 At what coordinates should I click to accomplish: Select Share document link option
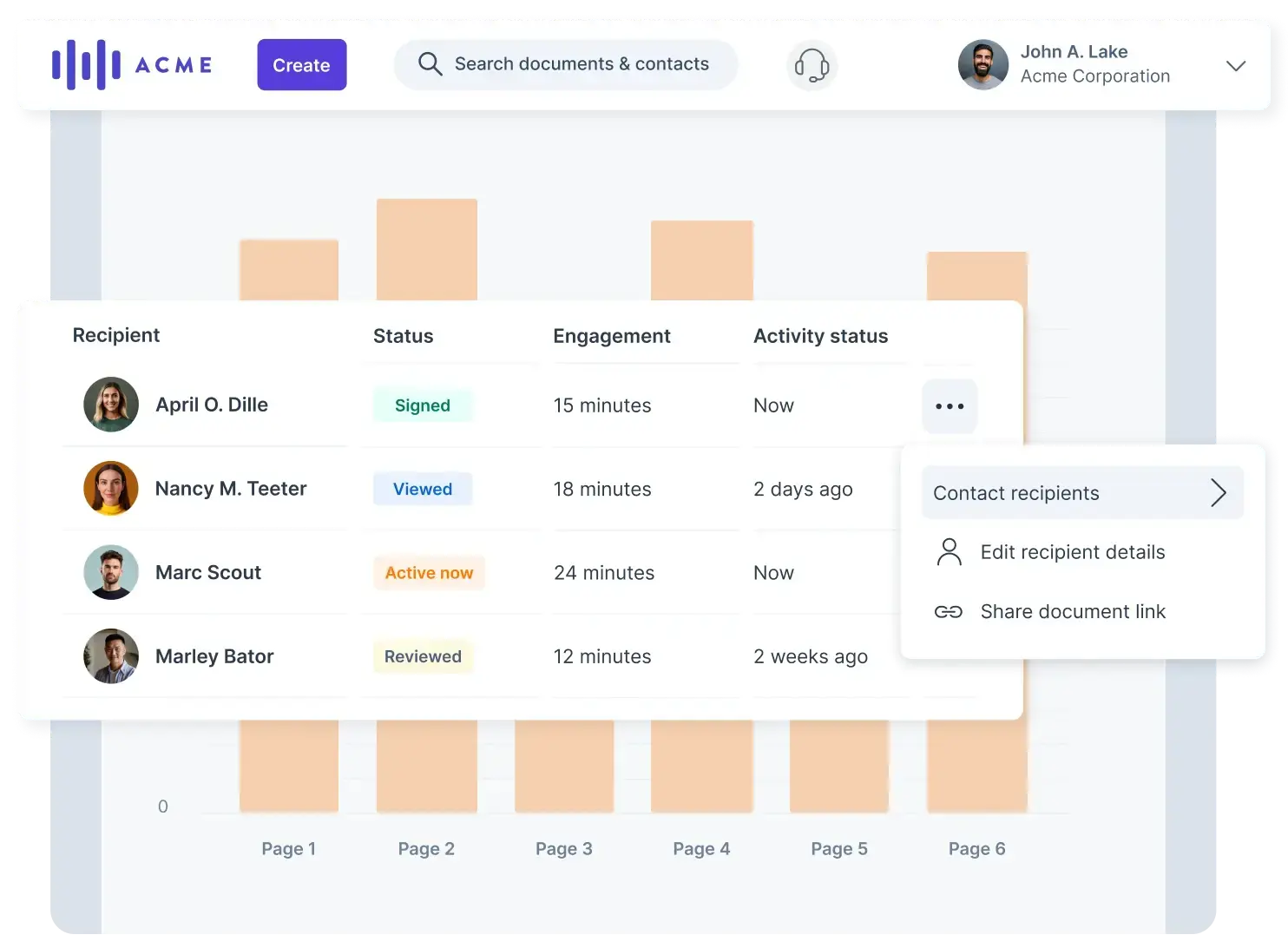pos(1072,612)
